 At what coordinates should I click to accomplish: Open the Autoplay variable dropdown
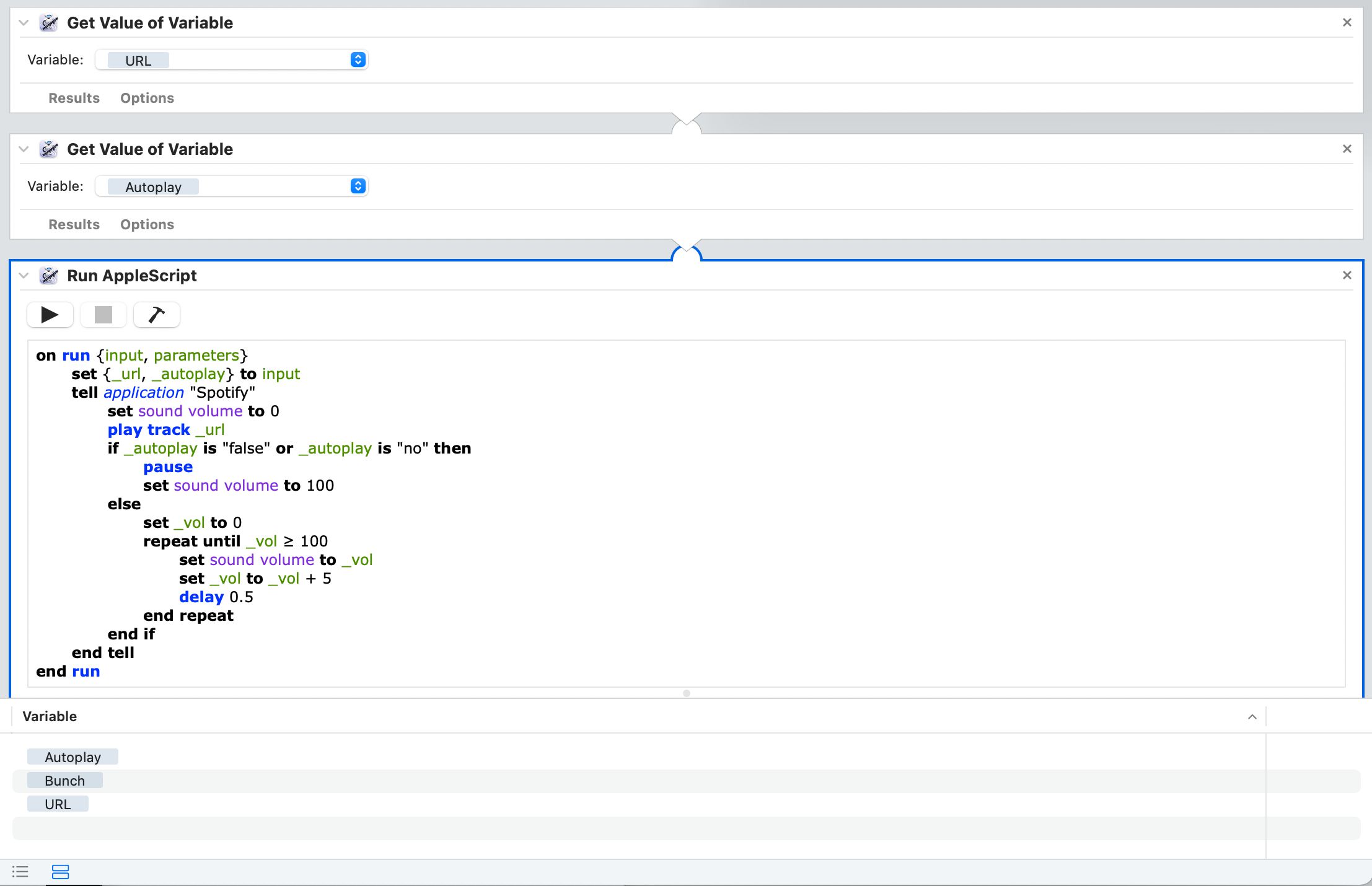[x=358, y=186]
